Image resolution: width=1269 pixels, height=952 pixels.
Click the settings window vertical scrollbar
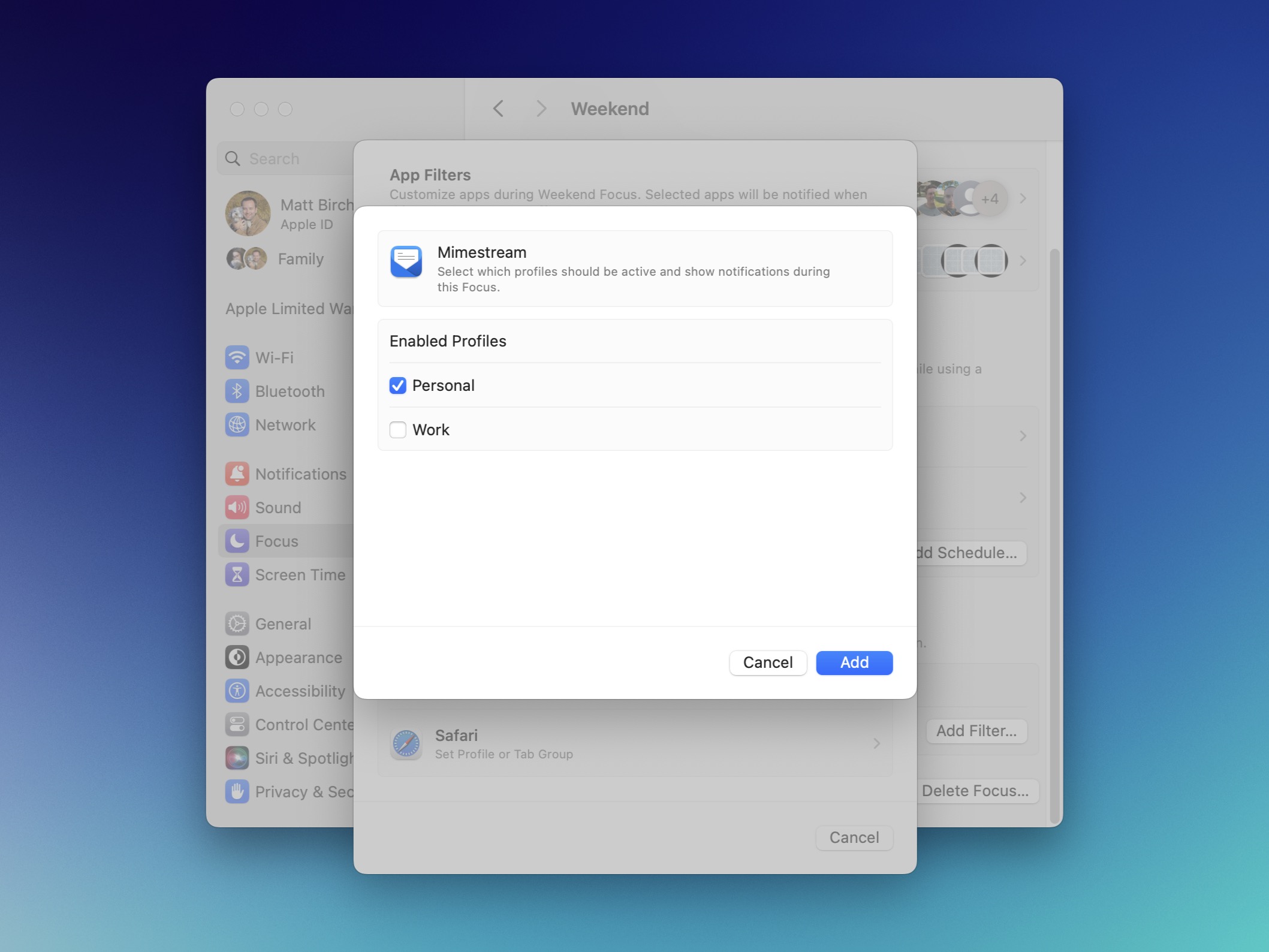[1055, 536]
